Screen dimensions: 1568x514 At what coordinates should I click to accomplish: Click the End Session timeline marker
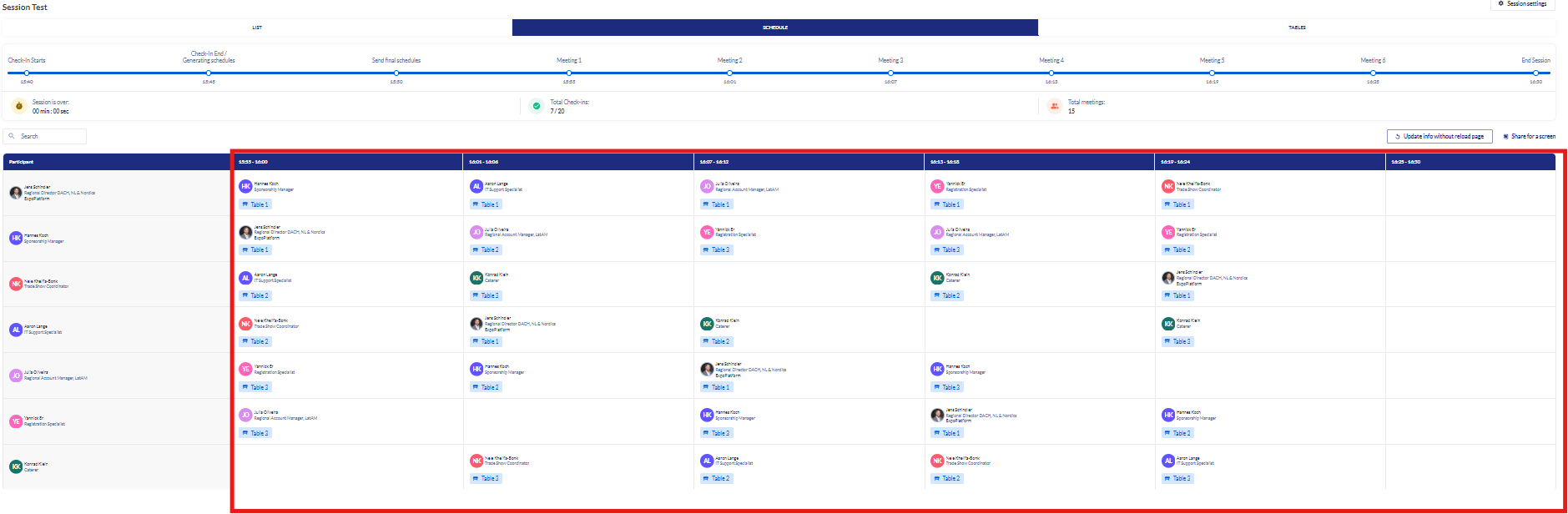1535,73
